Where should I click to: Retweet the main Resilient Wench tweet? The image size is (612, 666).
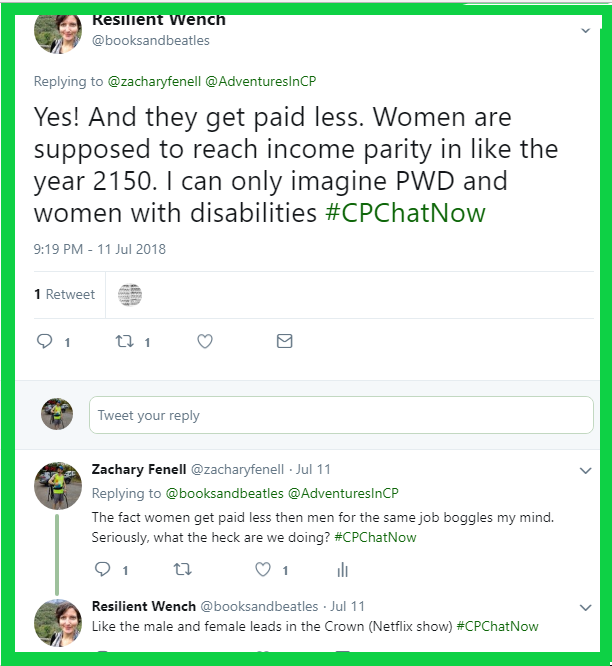coord(124,341)
